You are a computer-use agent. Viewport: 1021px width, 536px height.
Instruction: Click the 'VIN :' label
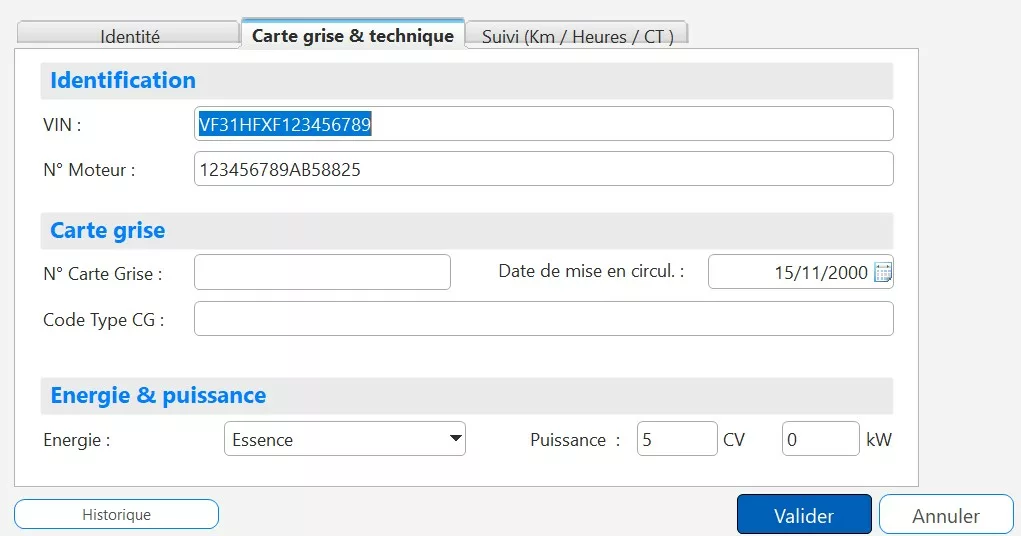point(63,124)
